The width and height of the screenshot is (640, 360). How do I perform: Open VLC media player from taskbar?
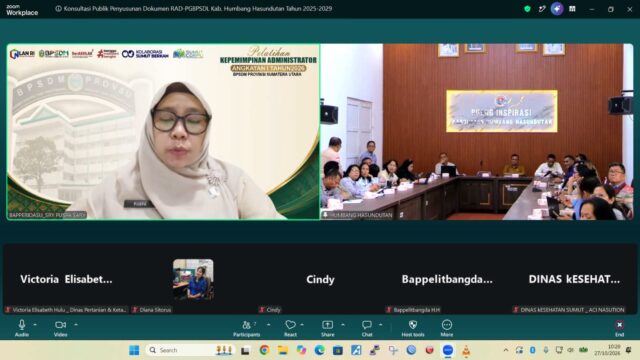(466, 350)
